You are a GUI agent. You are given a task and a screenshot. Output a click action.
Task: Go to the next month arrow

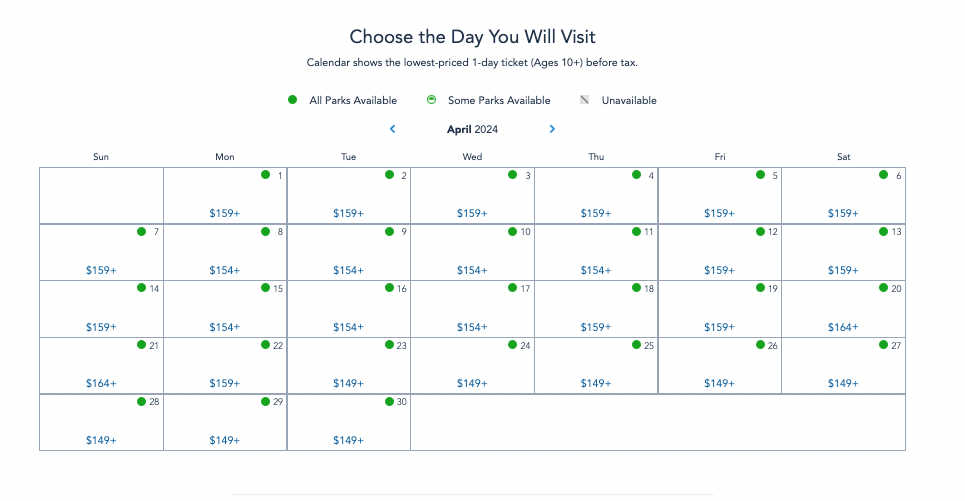click(x=552, y=129)
